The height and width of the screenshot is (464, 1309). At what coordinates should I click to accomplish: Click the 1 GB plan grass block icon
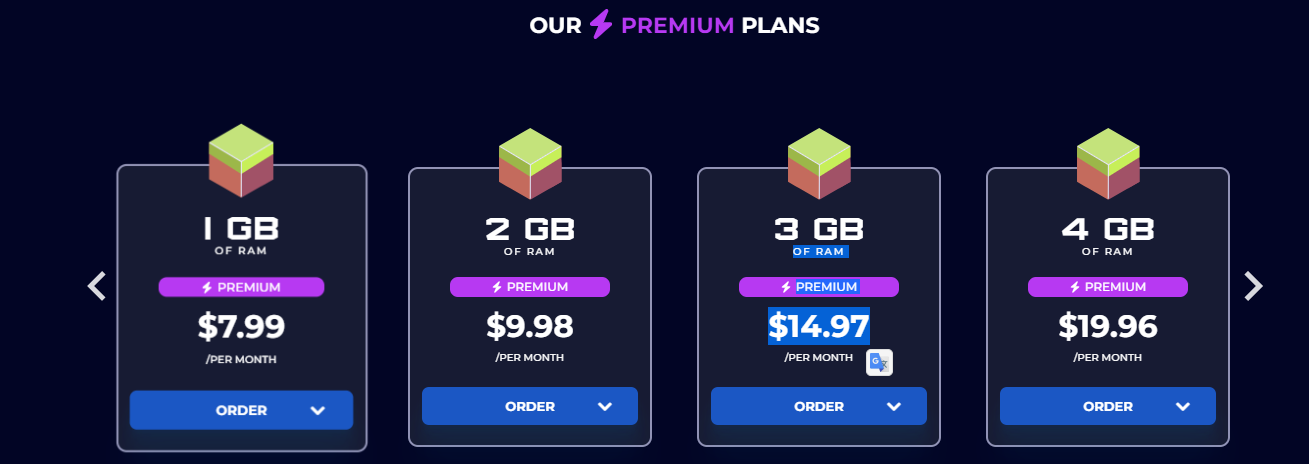[241, 160]
